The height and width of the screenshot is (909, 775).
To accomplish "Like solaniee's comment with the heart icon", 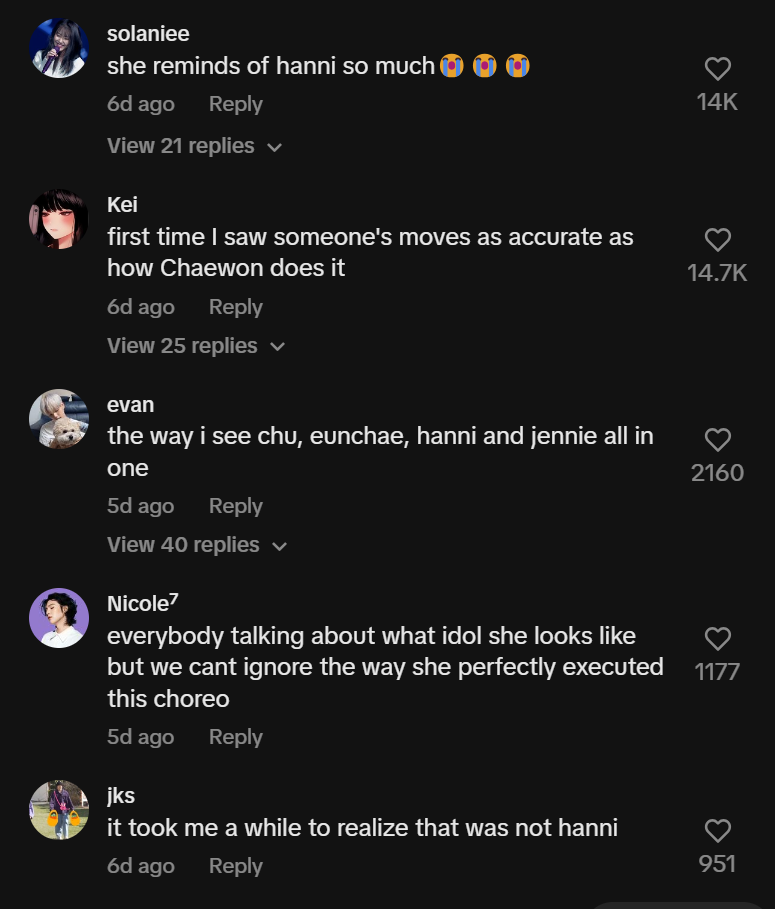I will 717,69.
